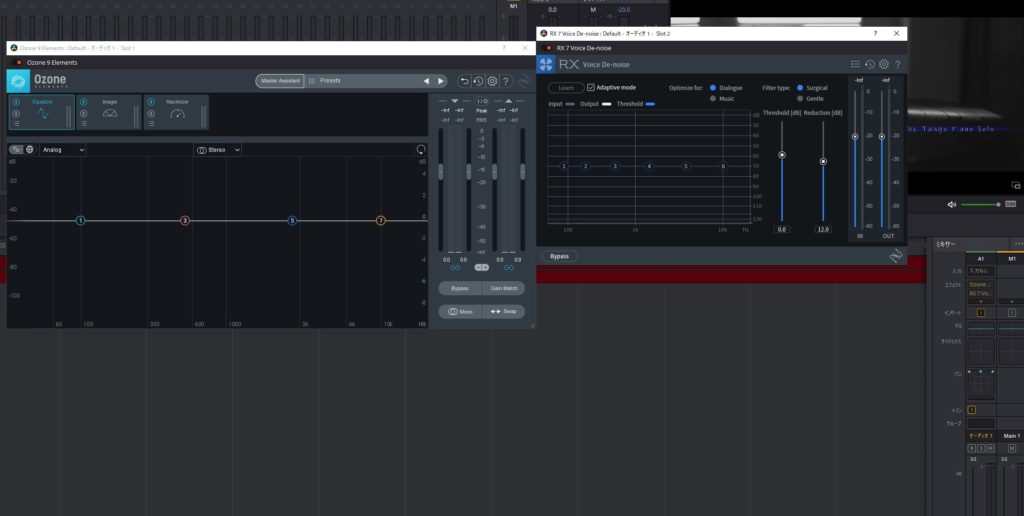Click Reduction dB slider handle

823,161
